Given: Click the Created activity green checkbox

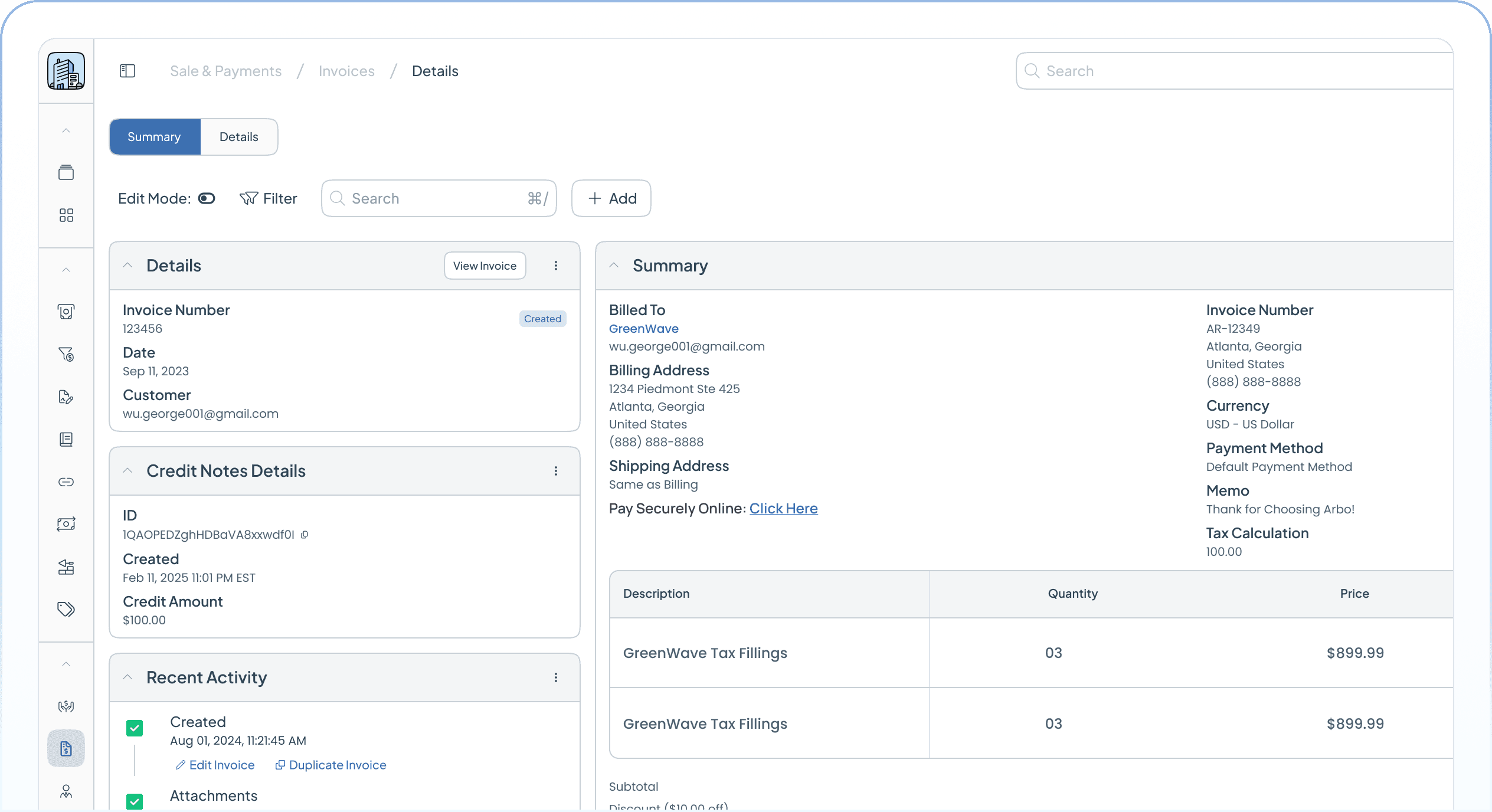Looking at the screenshot, I should pyautogui.click(x=135, y=728).
